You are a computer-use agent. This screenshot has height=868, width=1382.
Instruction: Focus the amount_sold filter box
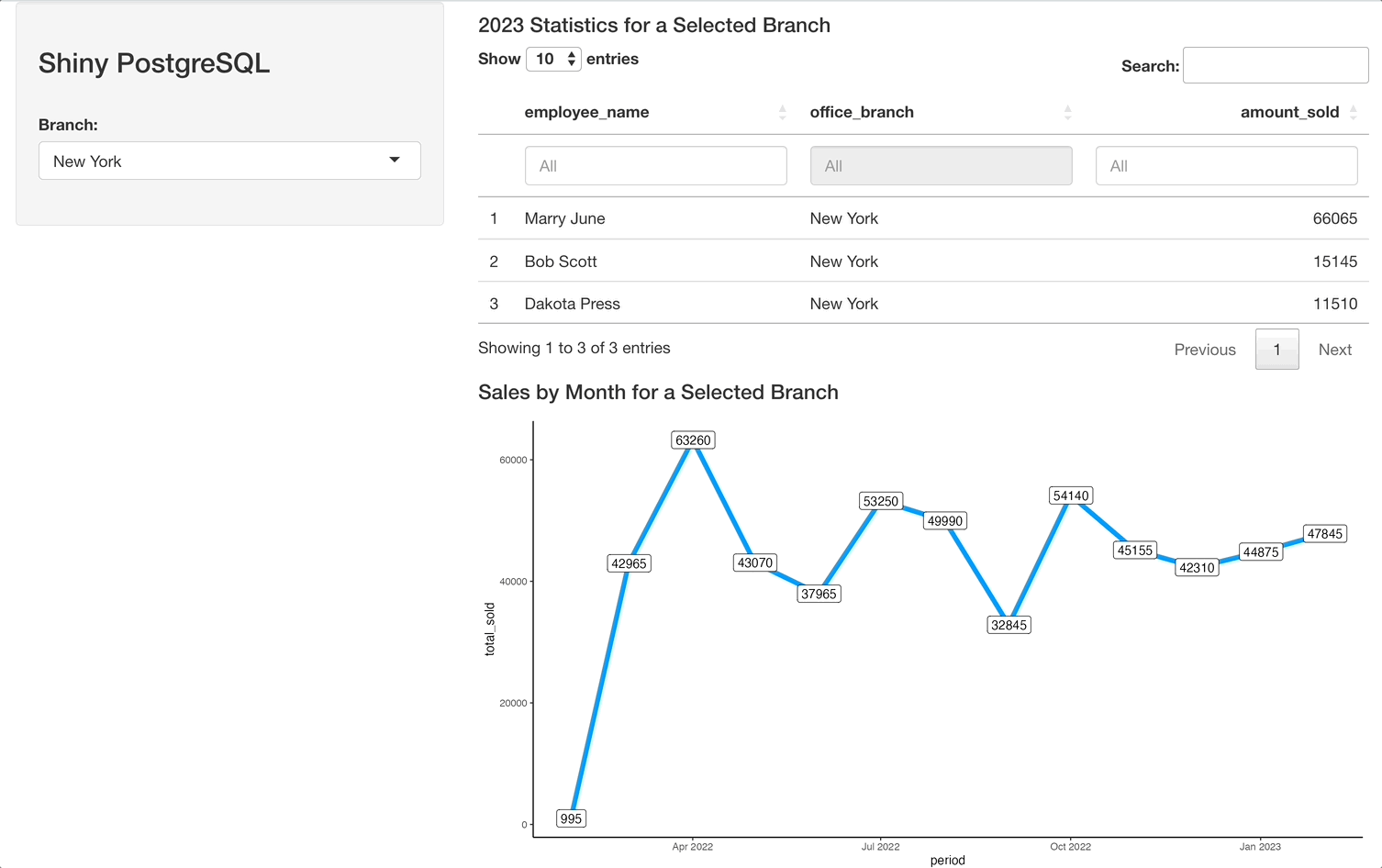(1226, 166)
